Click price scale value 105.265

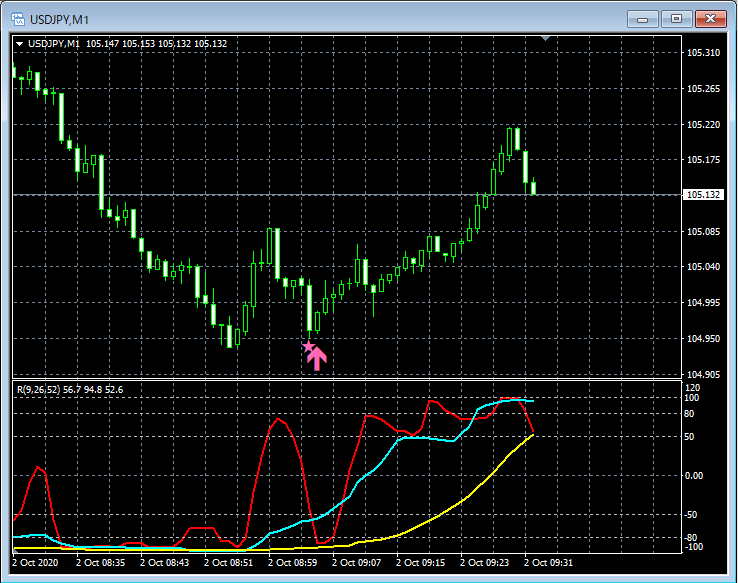(x=703, y=88)
